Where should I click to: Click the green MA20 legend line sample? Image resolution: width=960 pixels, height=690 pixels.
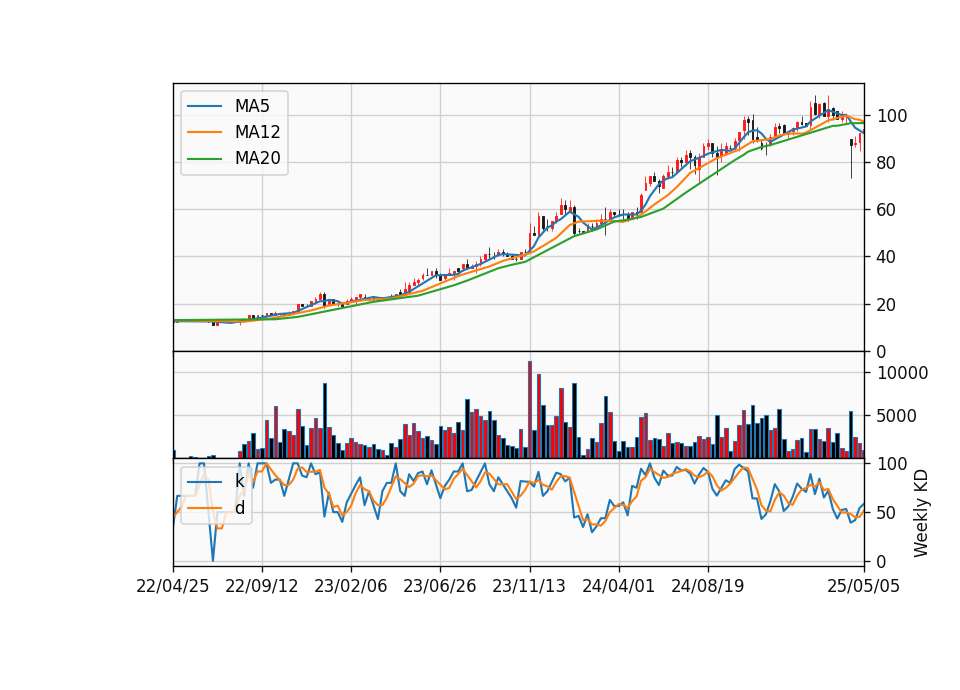(204, 159)
